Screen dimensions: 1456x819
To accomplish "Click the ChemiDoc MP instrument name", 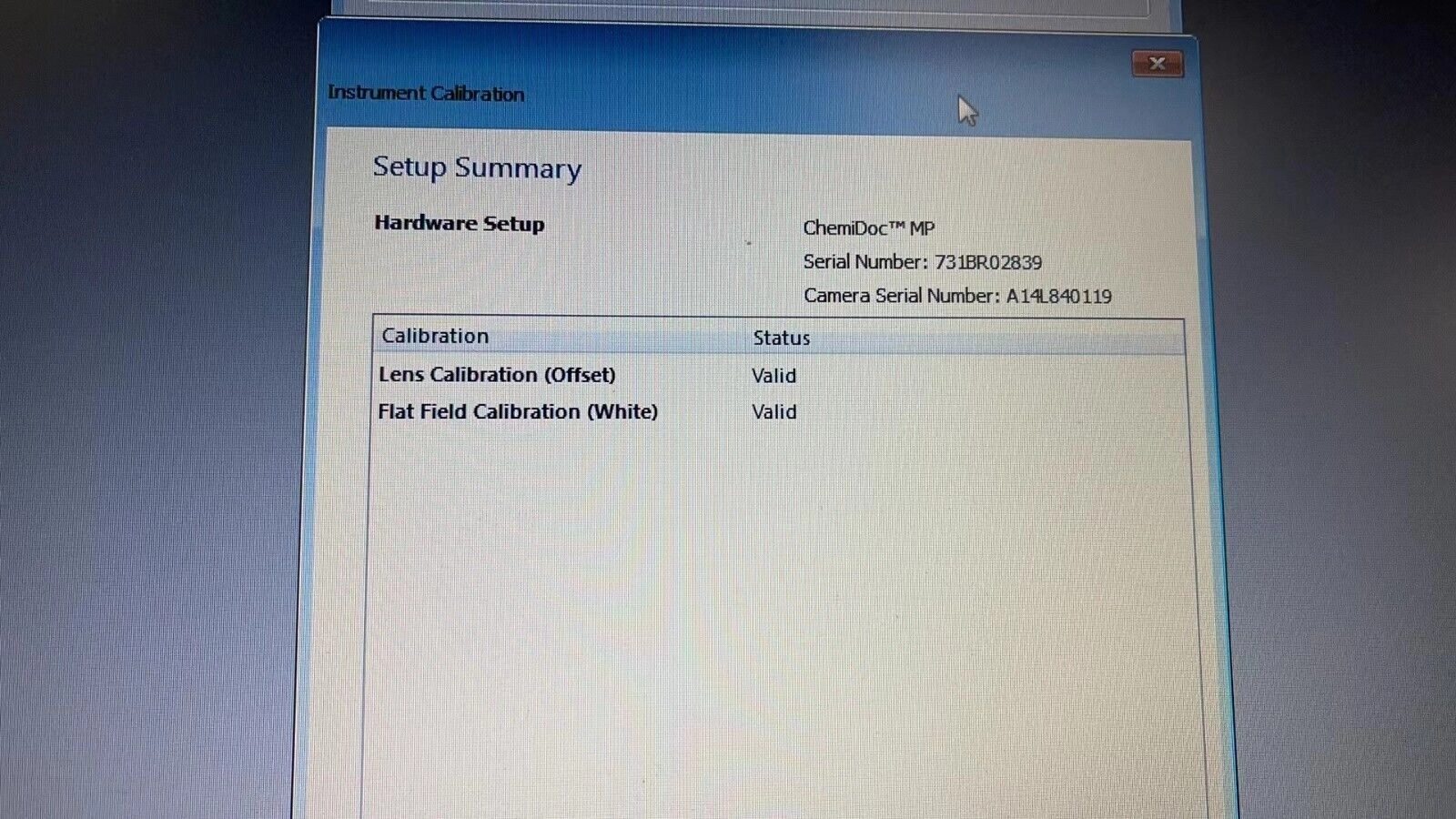I will [869, 228].
